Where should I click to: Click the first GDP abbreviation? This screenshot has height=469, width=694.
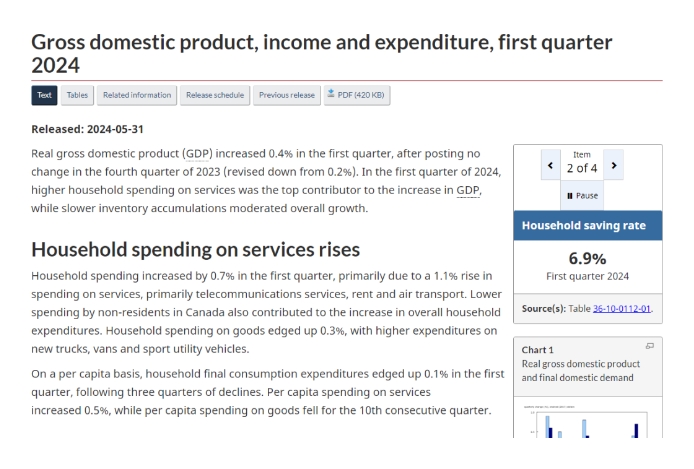click(x=198, y=154)
